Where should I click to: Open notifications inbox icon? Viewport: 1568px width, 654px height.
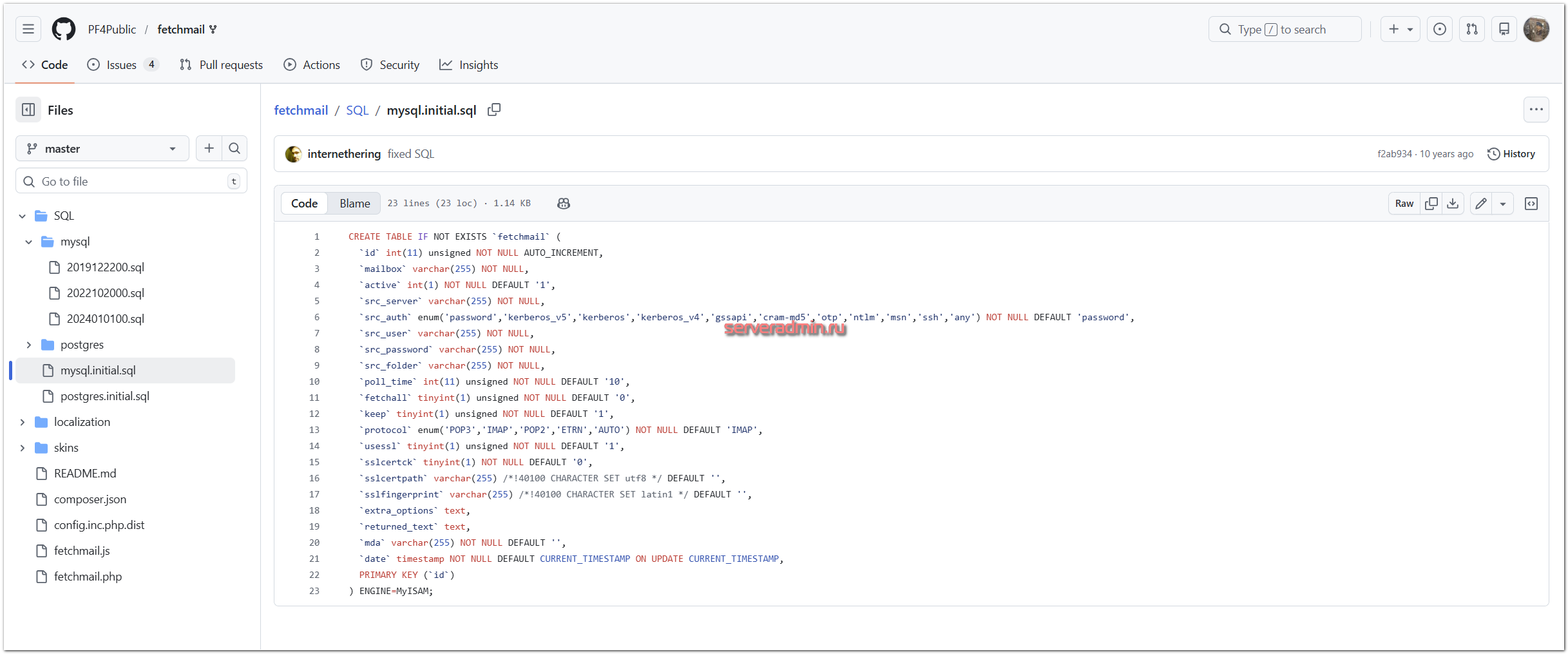pos(1504,30)
